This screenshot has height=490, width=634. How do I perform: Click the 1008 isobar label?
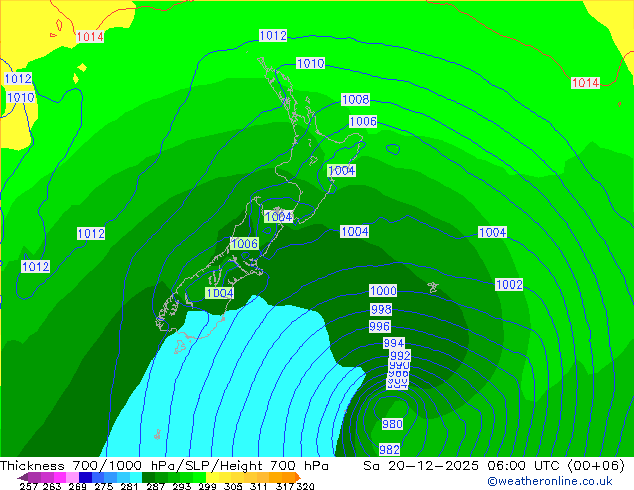[x=355, y=99]
